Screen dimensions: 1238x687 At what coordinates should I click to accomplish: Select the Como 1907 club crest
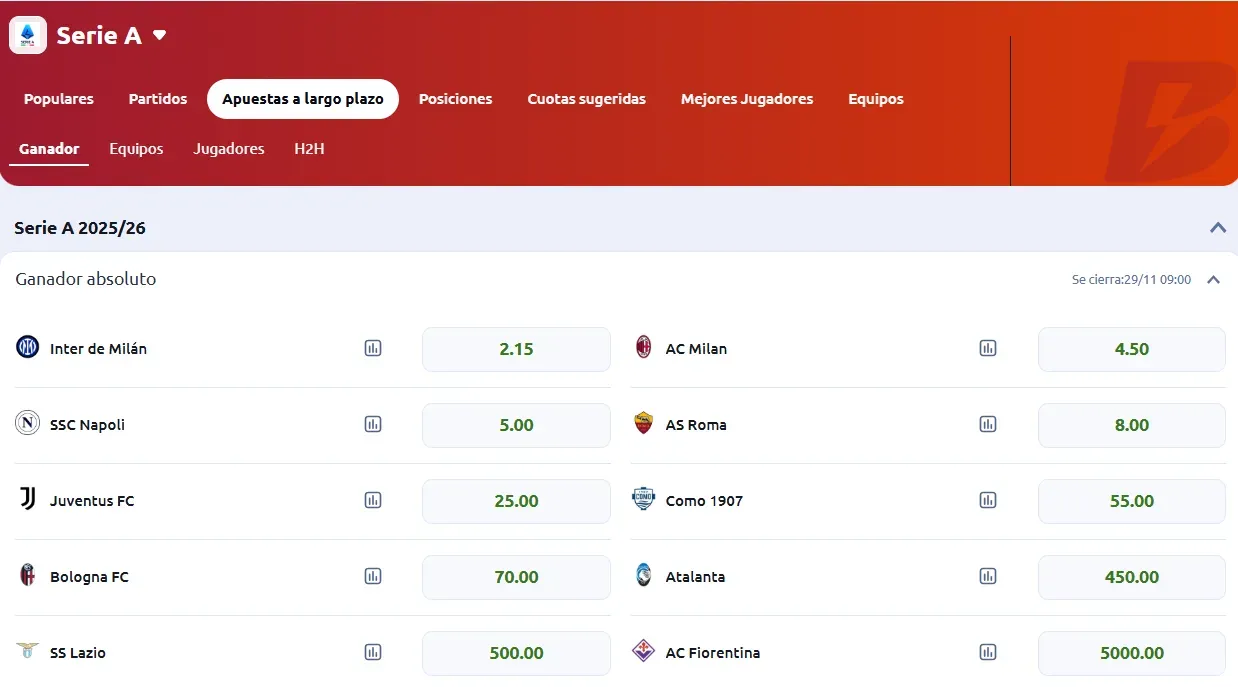tap(642, 500)
